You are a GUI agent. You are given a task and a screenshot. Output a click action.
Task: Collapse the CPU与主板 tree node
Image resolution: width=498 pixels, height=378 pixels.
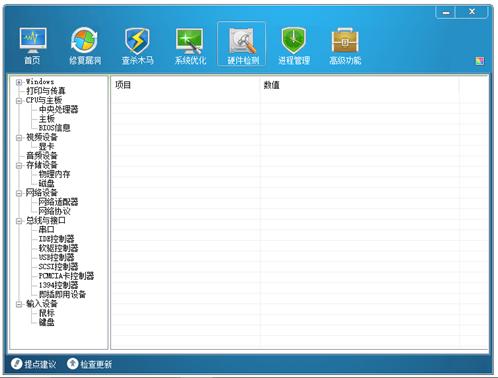(19, 100)
